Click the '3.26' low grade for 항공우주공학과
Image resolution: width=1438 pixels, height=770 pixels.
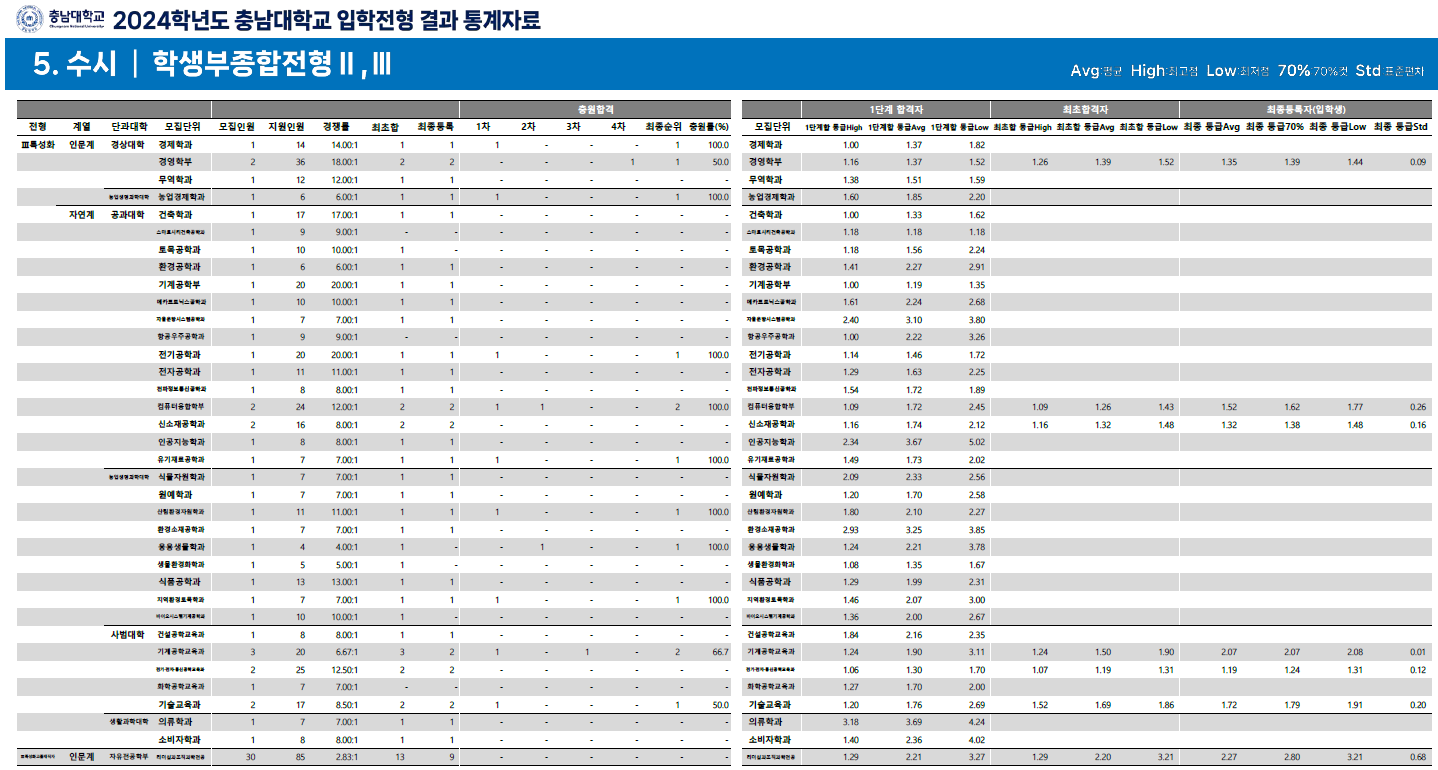tap(977, 337)
